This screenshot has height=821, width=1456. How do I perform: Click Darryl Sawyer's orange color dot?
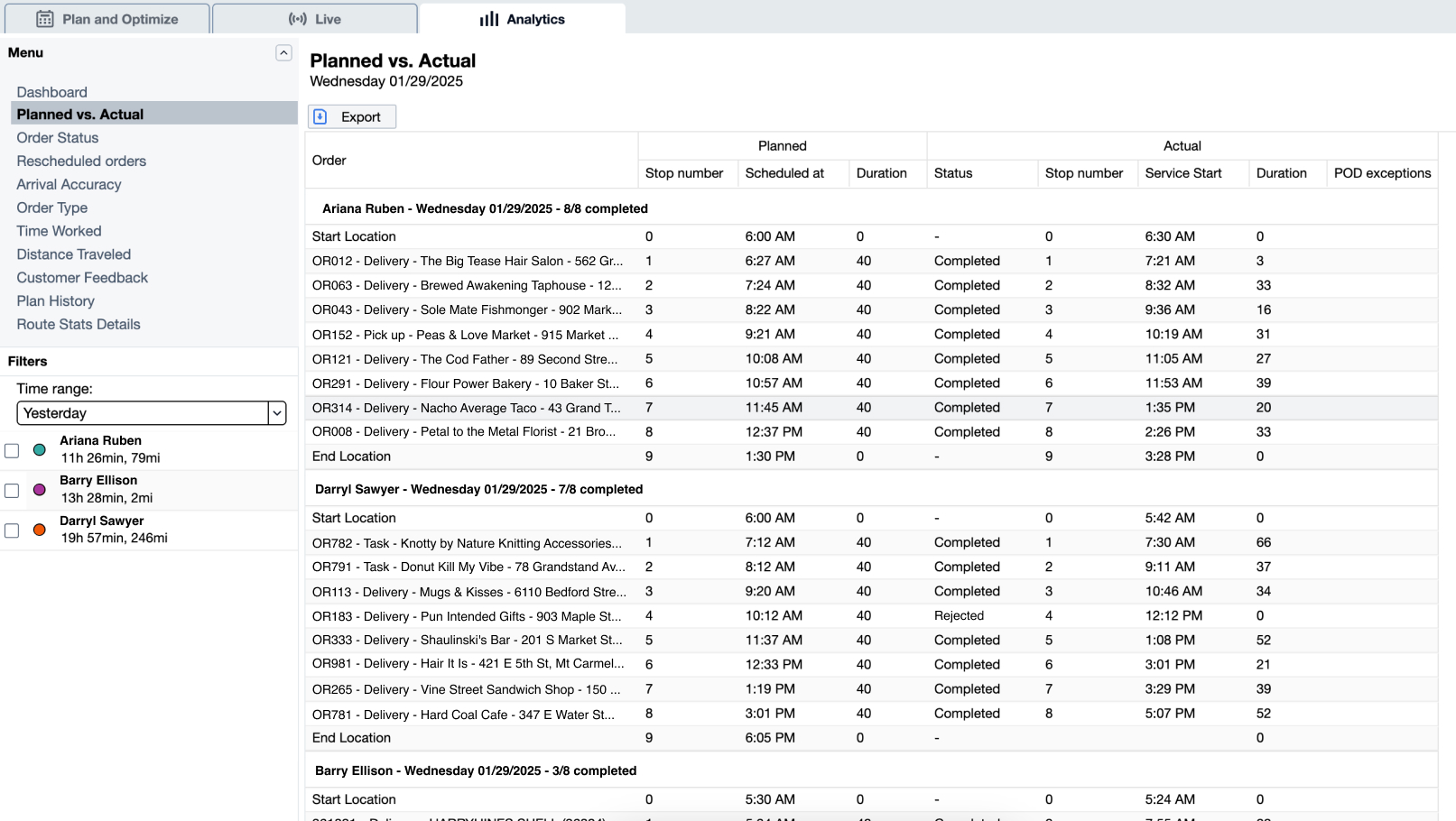[x=40, y=530]
